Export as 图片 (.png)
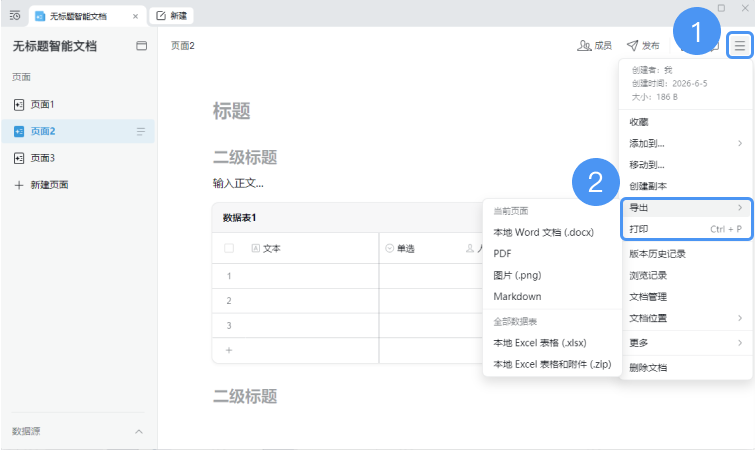Screen dimensions: 755x450 552,275
